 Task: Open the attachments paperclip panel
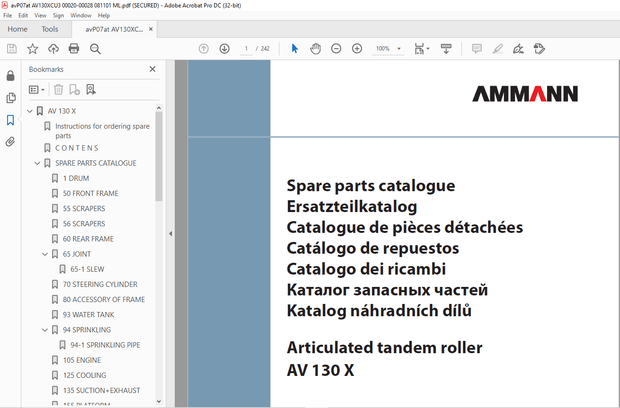(x=11, y=142)
